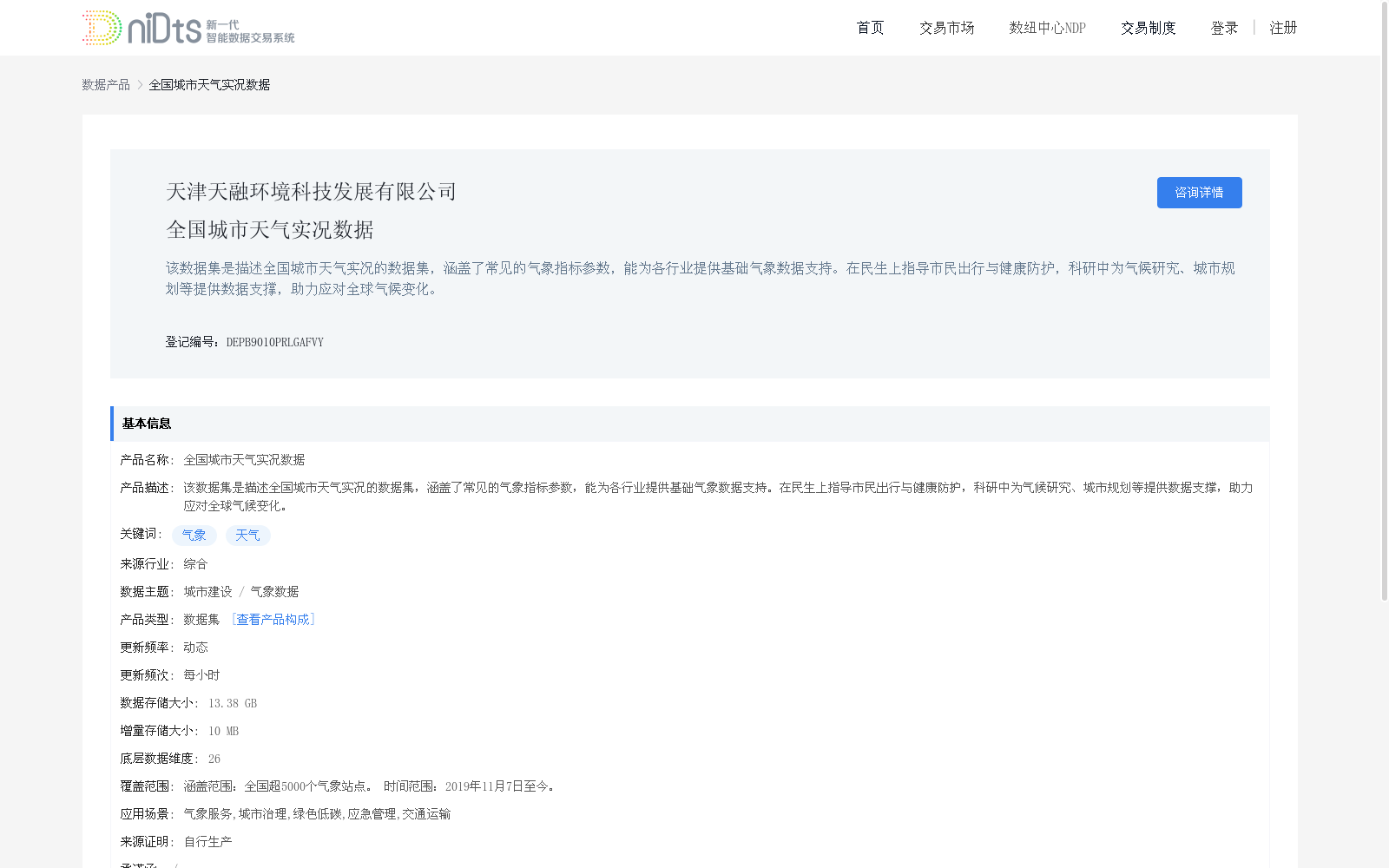
Task: Click the niDts logo
Action: click(x=188, y=28)
